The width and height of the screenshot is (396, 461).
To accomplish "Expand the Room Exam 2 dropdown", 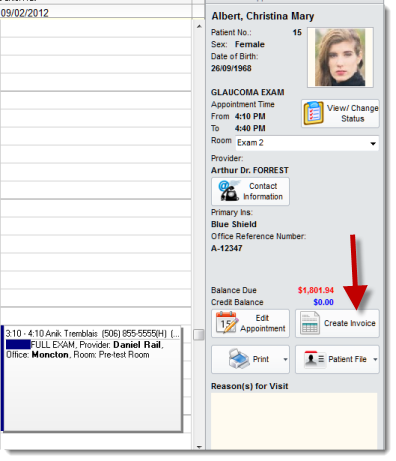I will 373,143.
